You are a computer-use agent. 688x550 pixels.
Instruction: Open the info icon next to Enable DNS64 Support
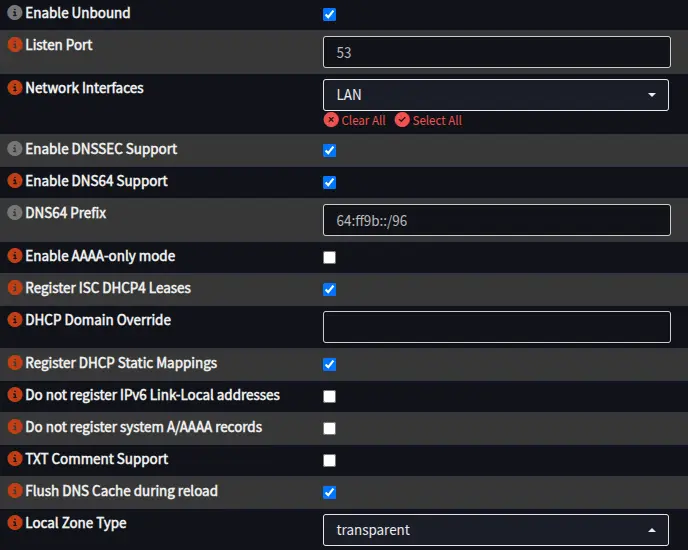point(15,181)
